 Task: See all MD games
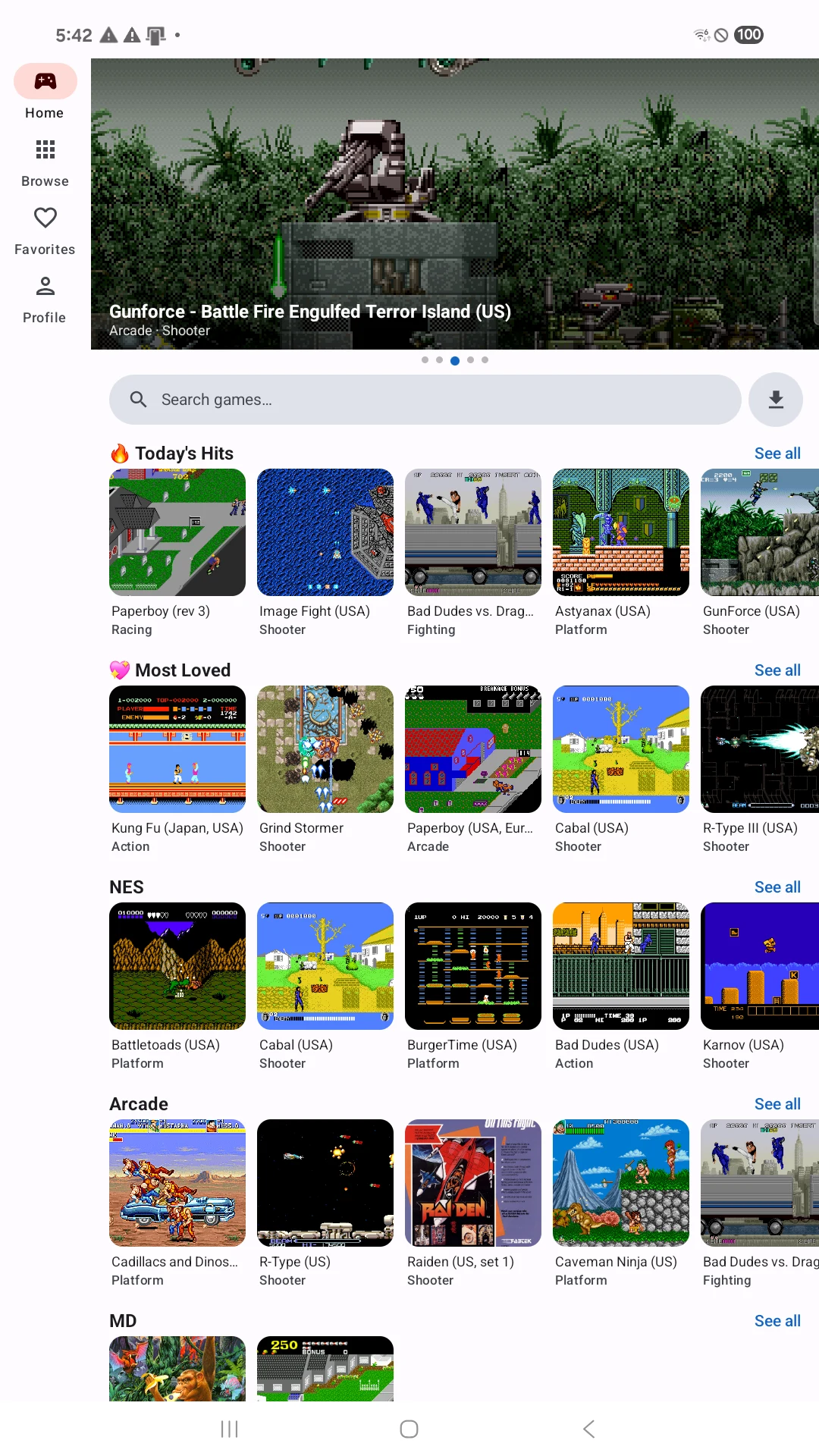coord(777,1321)
